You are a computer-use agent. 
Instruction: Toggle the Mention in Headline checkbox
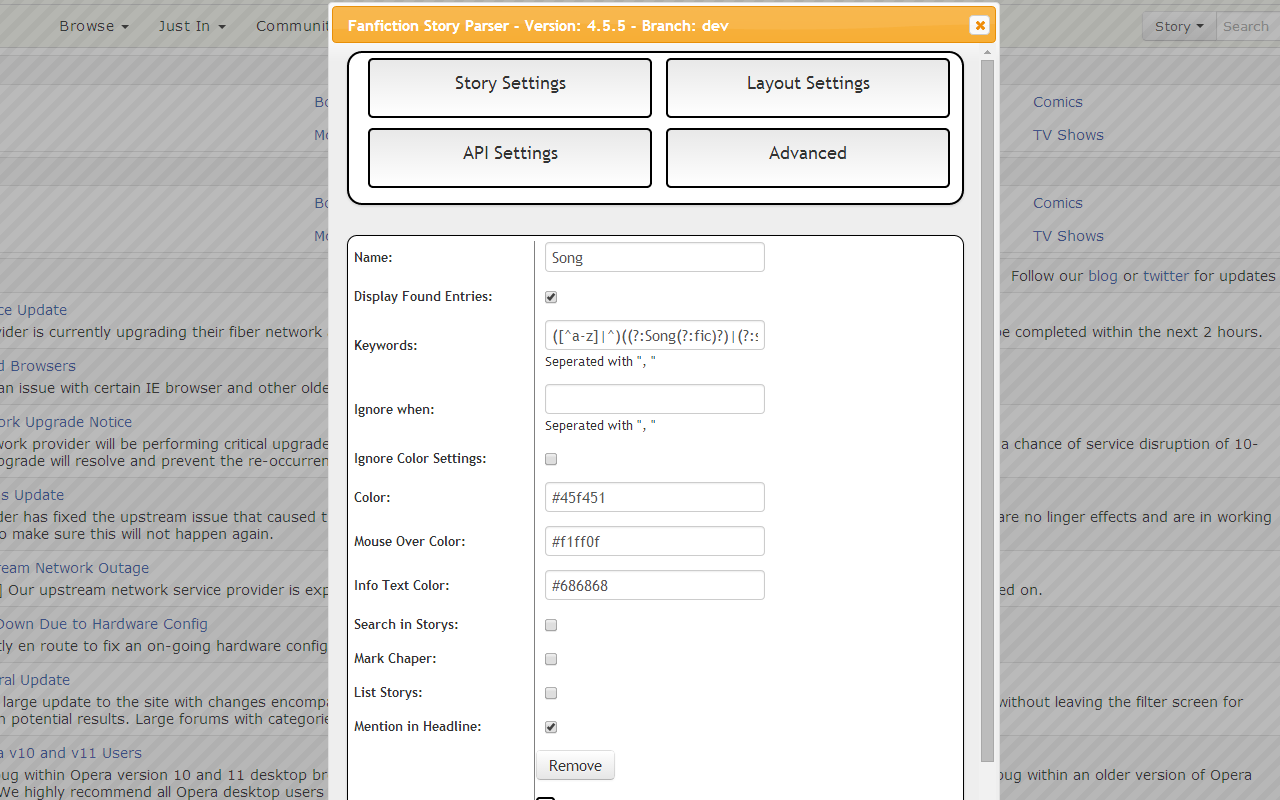(551, 727)
